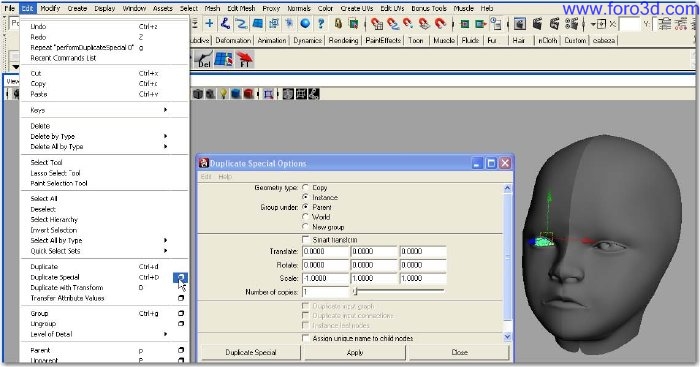Viewport: 700px width, 367px height.
Task: Select the Instance geometry type radio
Action: coord(305,197)
